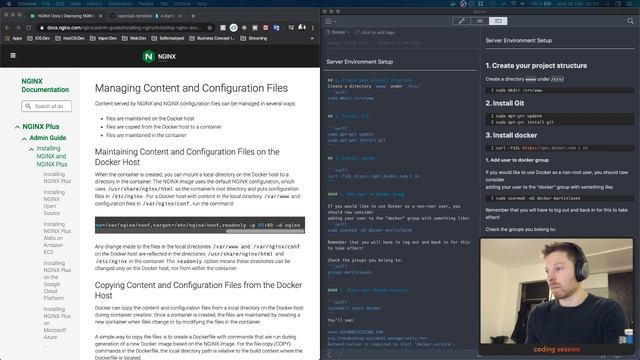Click the Search all docs field
Screen dimensions: 640x360
47,106
